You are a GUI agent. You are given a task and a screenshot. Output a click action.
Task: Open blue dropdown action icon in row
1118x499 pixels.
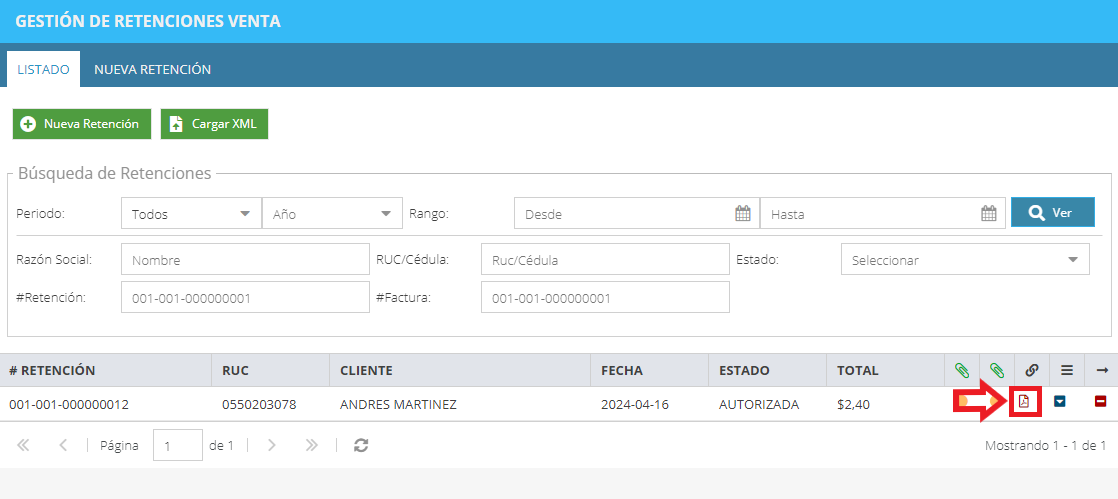[x=1060, y=402]
